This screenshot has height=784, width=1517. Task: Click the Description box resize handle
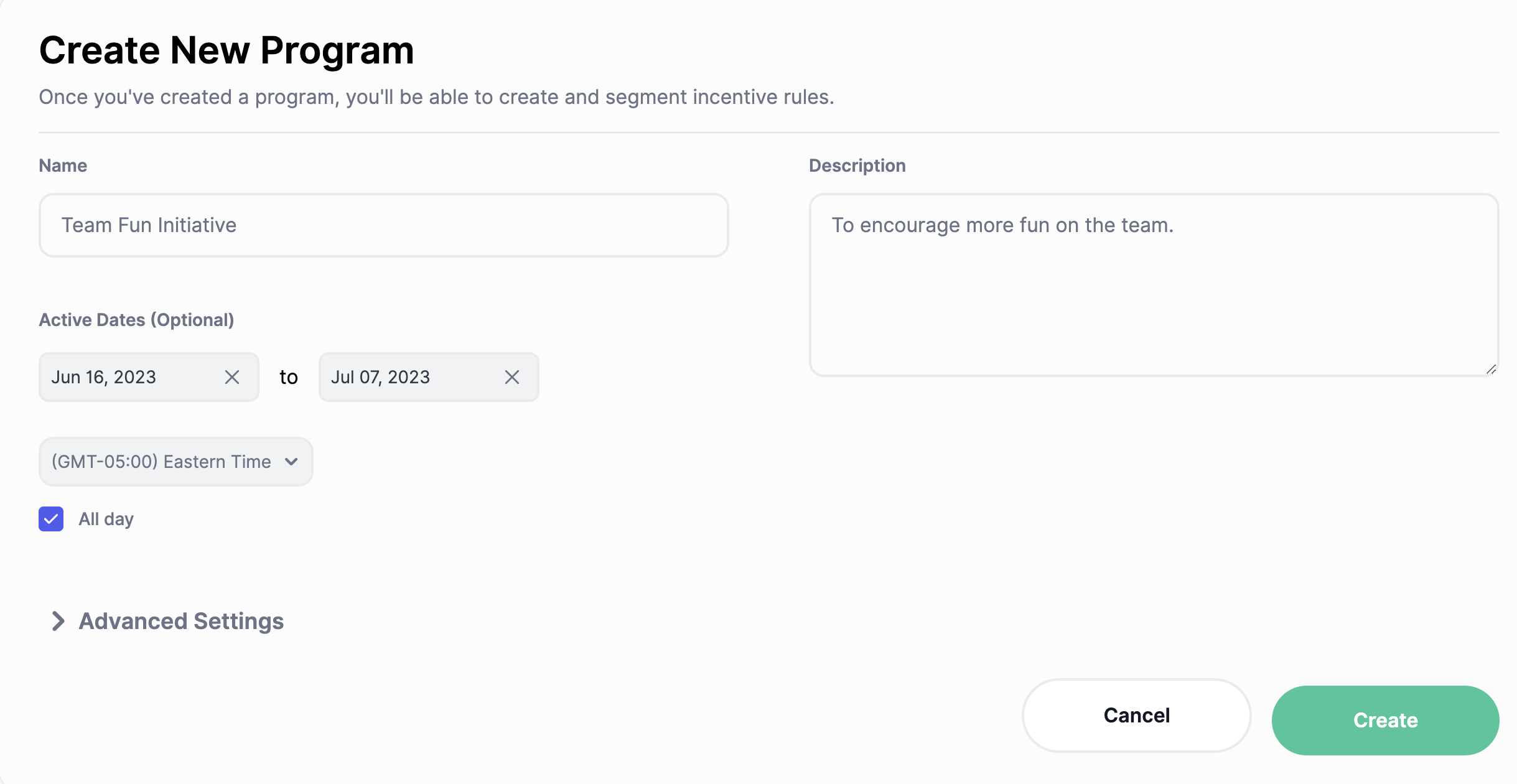(x=1491, y=370)
